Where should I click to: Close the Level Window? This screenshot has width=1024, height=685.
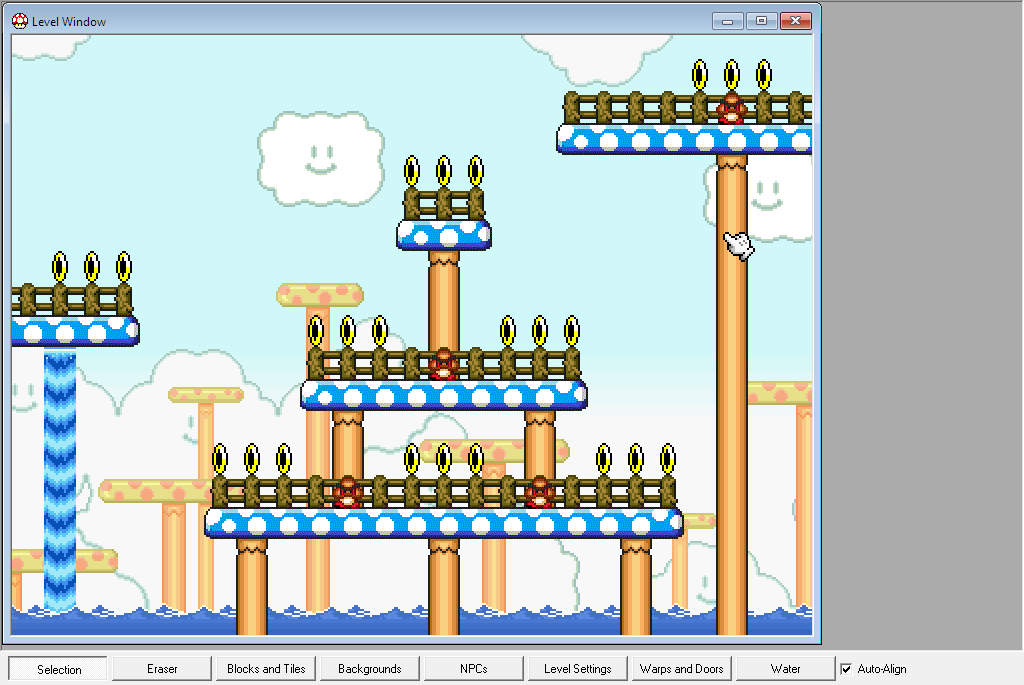[x=795, y=21]
